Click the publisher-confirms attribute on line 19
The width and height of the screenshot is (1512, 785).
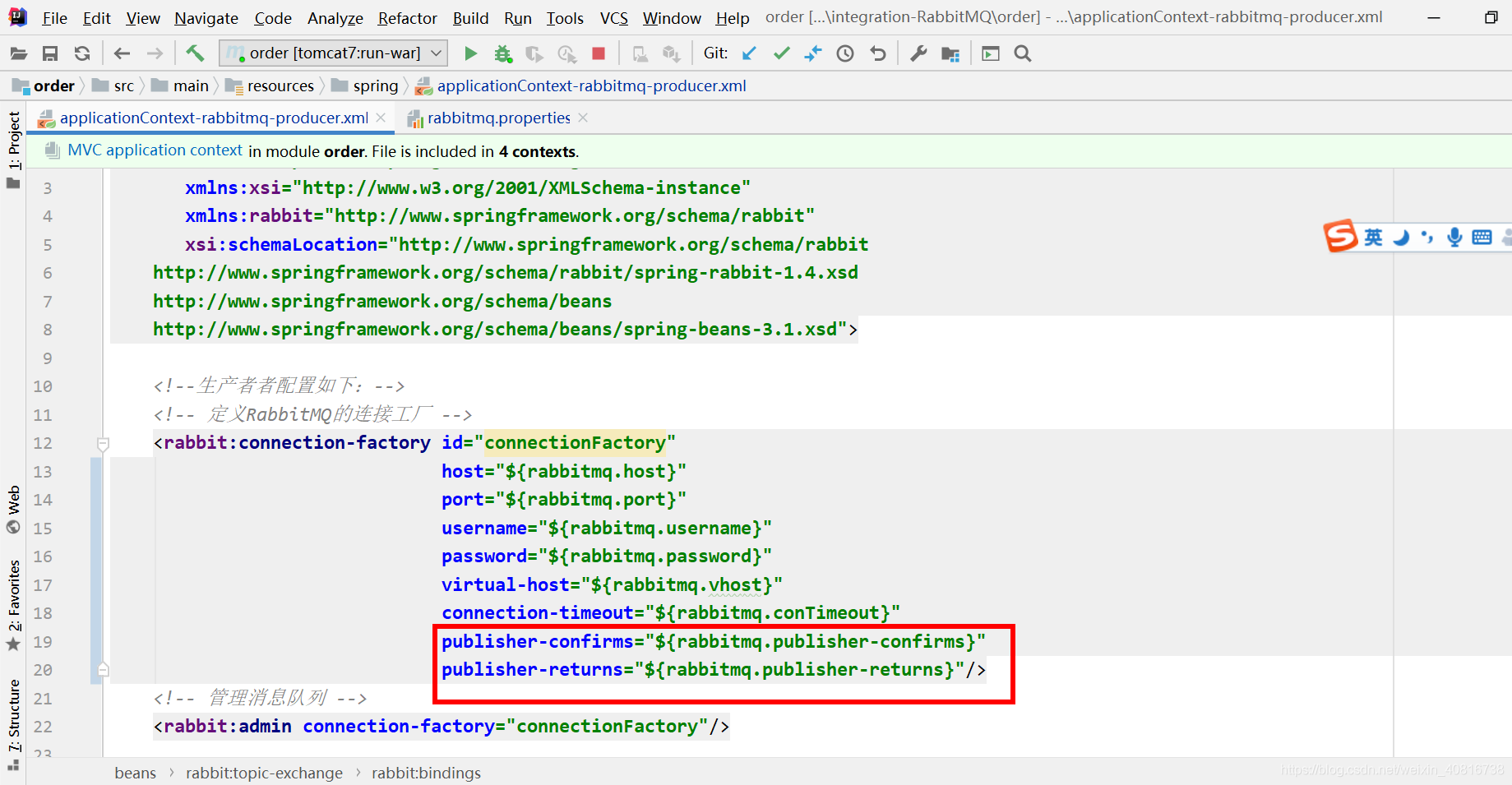(x=538, y=641)
